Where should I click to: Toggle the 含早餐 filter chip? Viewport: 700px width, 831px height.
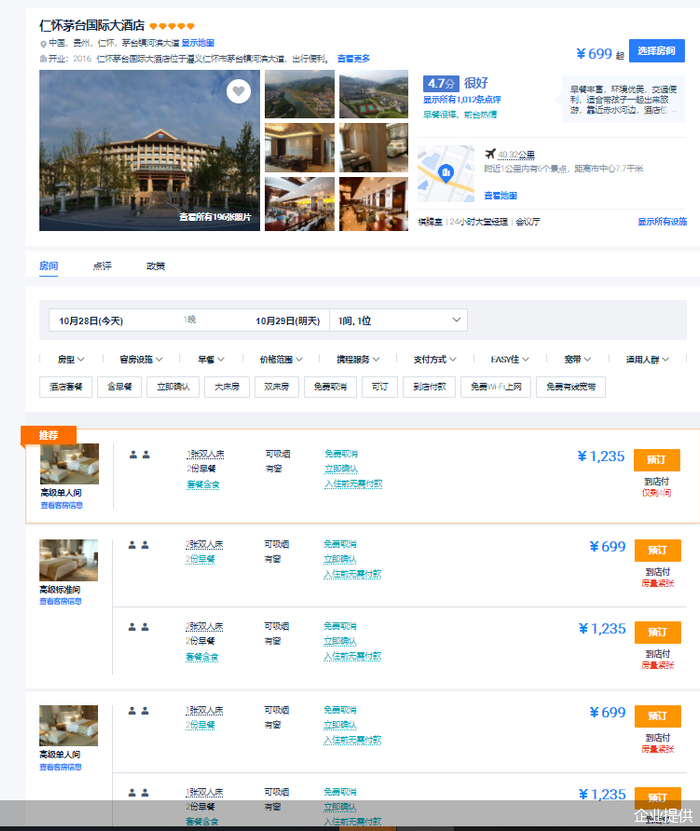tap(120, 387)
